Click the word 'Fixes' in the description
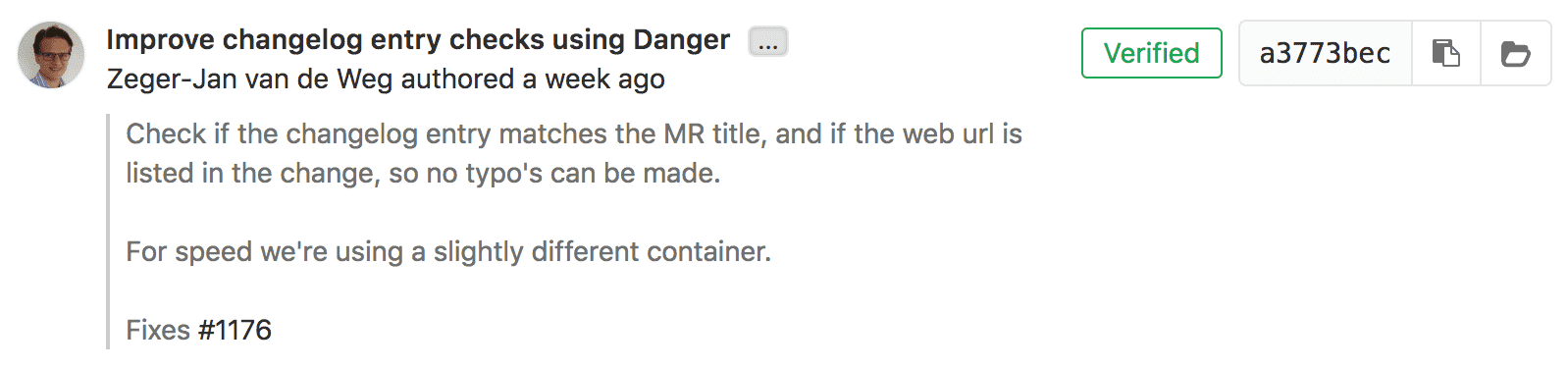Viewport: 1568px width, 369px height. click(x=158, y=330)
